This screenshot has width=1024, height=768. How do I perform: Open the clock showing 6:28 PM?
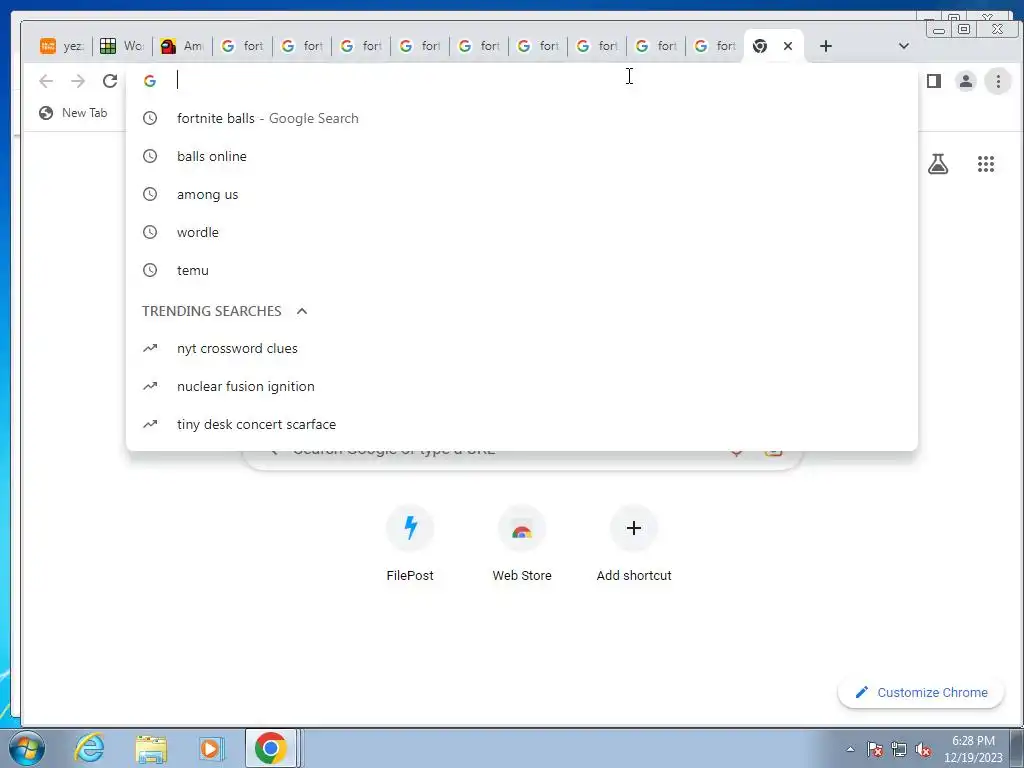(973, 749)
